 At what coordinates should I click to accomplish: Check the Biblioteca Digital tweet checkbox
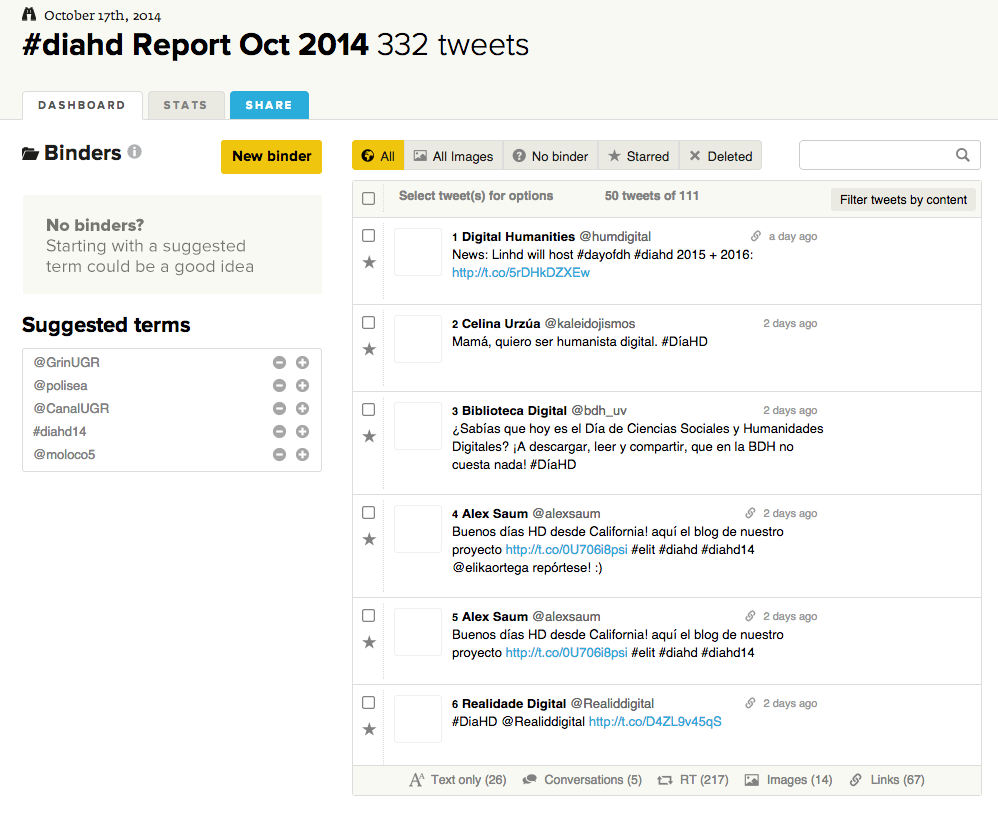point(369,409)
